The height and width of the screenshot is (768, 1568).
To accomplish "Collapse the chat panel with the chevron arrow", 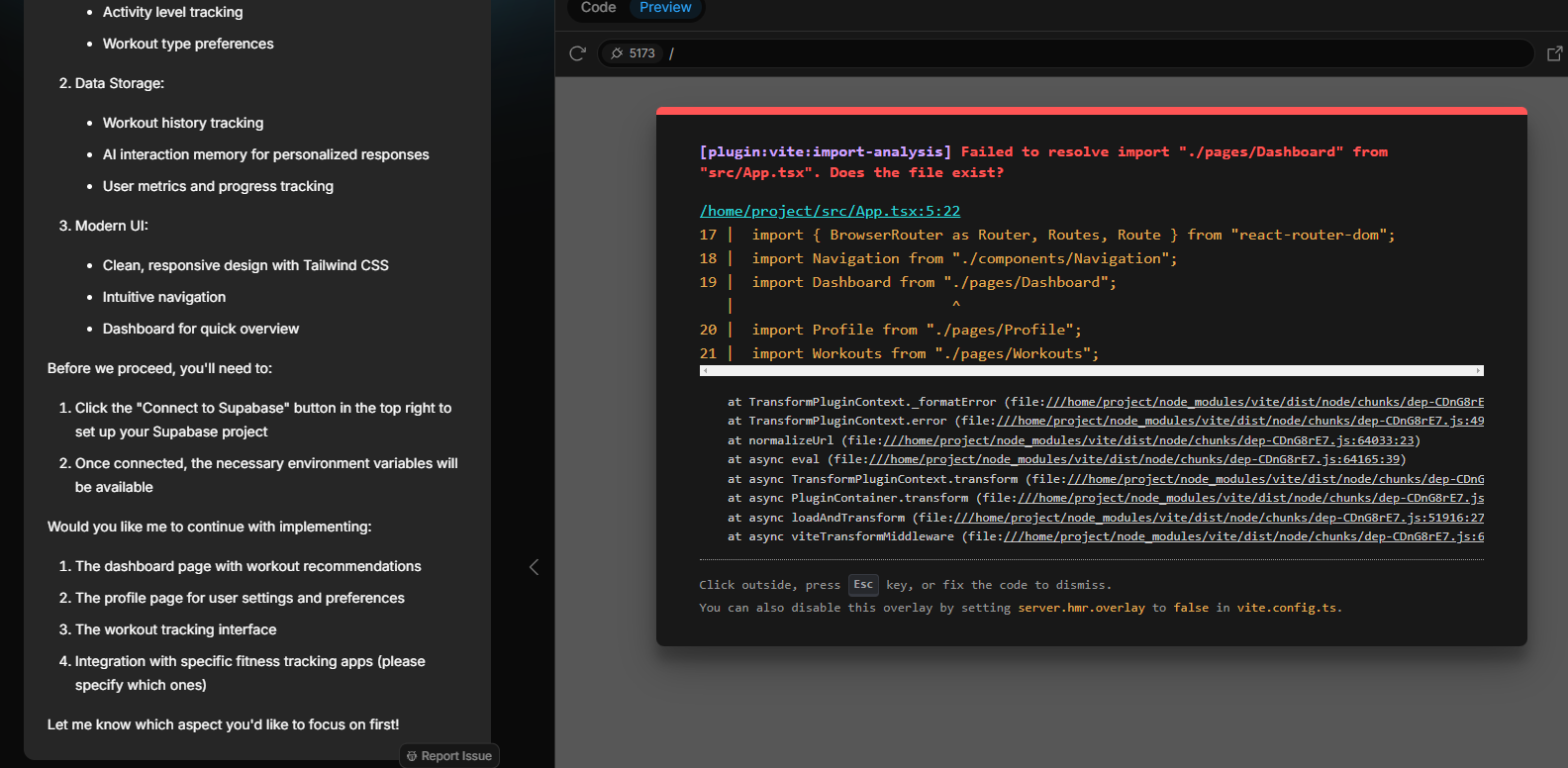I will 534,567.
